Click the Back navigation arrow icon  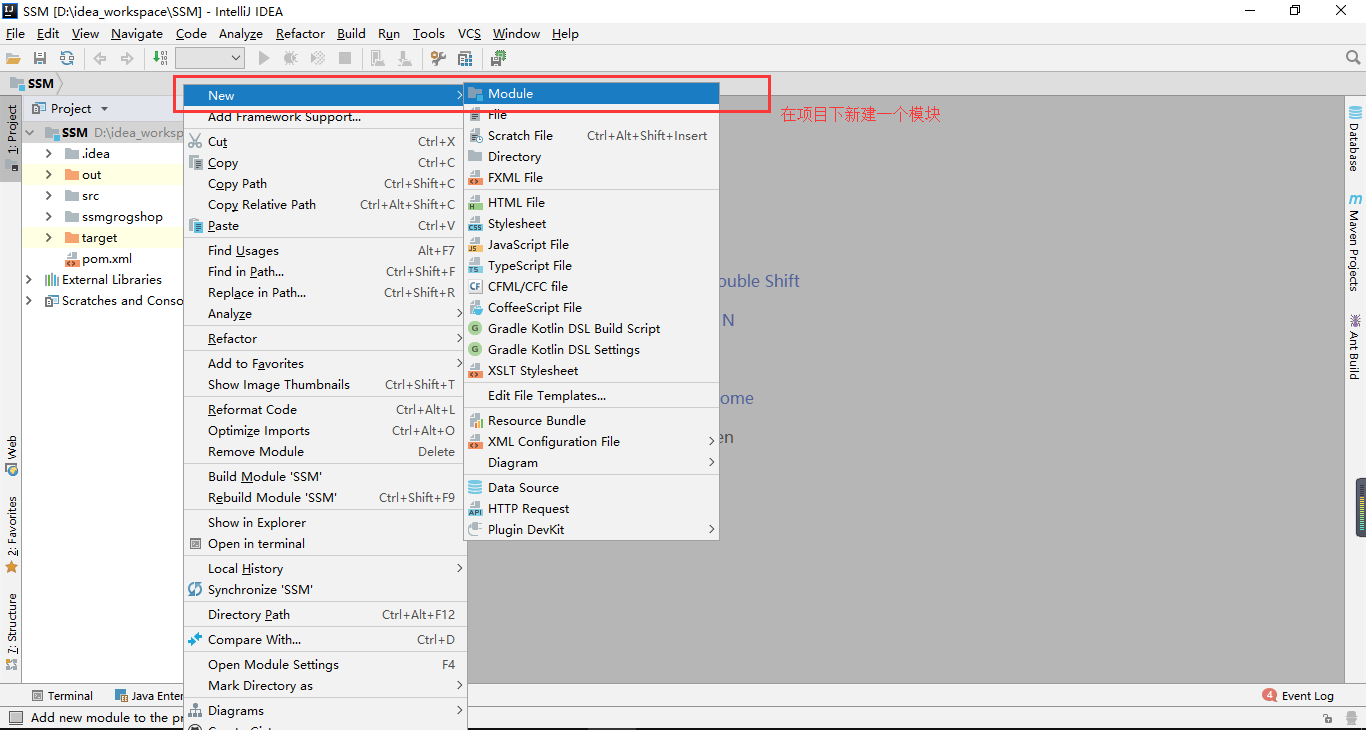(x=100, y=59)
